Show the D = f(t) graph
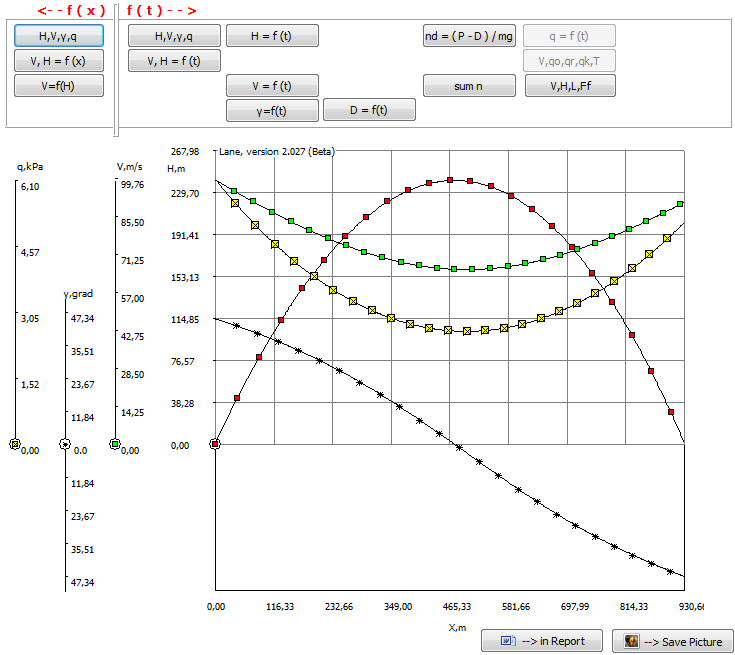This screenshot has width=735, height=655. pyautogui.click(x=369, y=110)
